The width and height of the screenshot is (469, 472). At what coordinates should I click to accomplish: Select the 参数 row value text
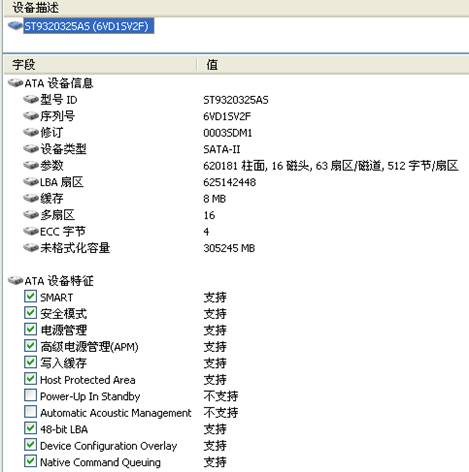tap(331, 166)
